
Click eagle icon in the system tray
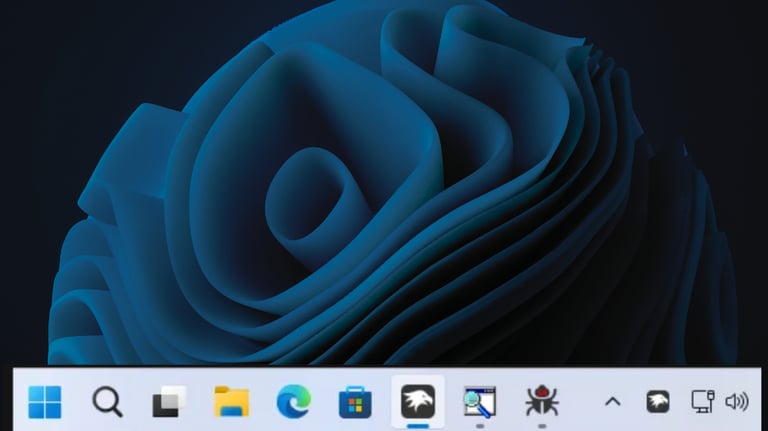[658, 402]
